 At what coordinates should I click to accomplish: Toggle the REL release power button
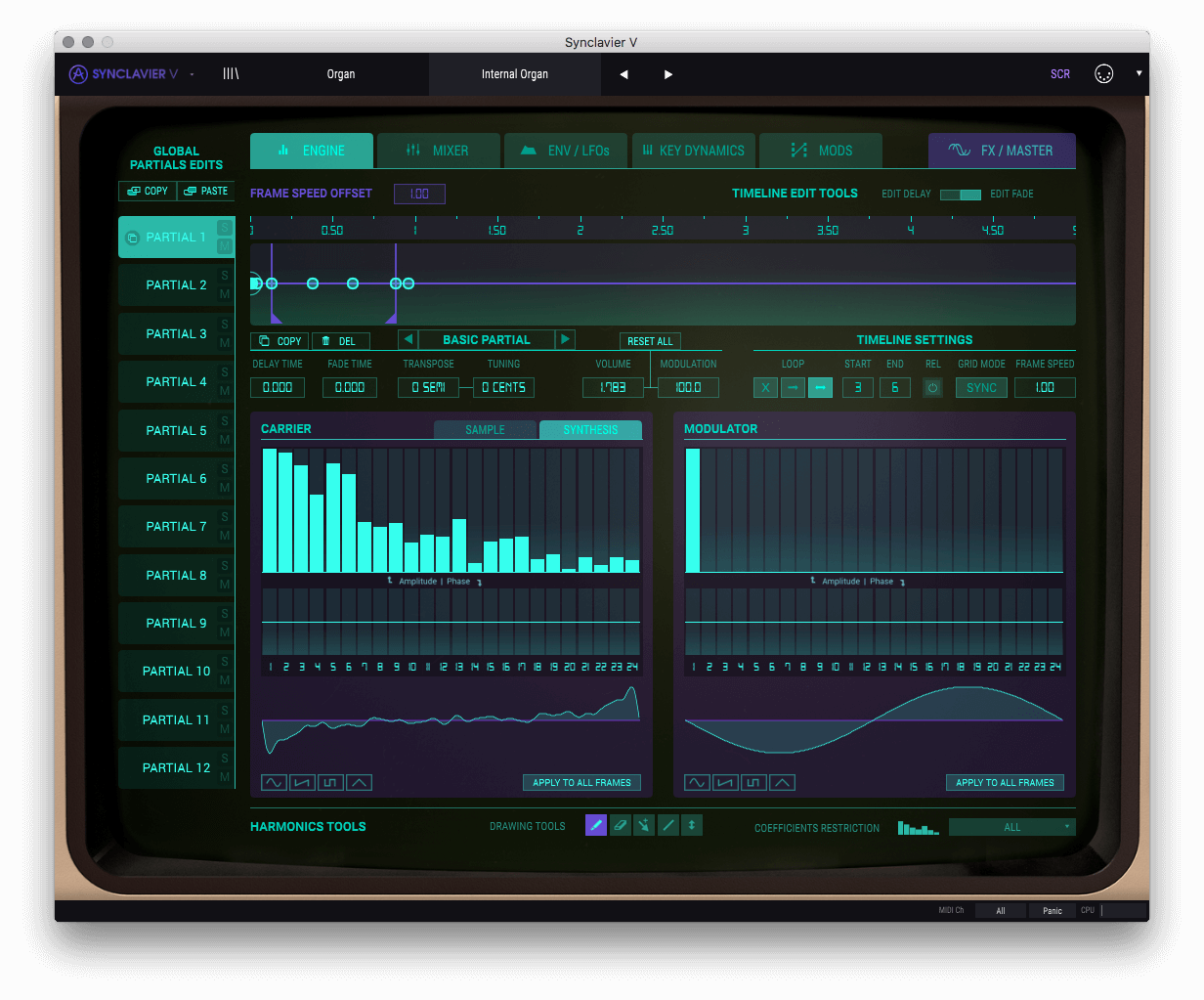[x=932, y=387]
